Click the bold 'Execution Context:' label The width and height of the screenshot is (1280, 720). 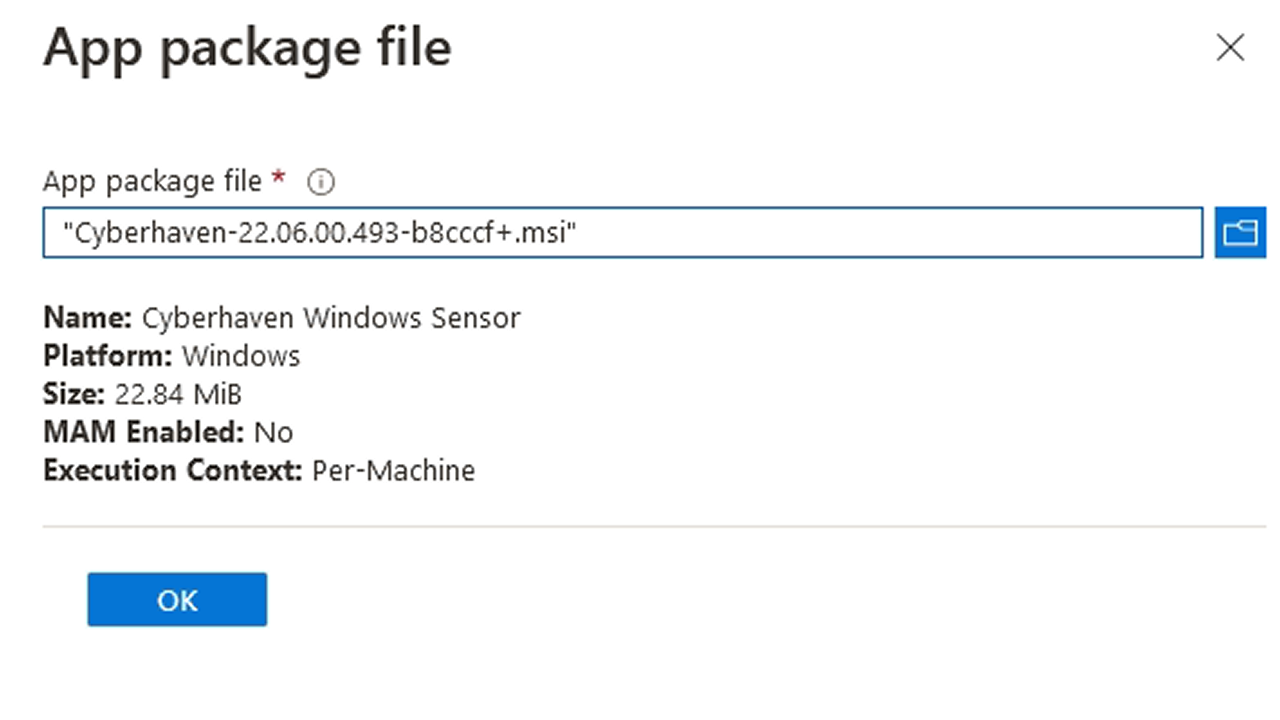[173, 470]
